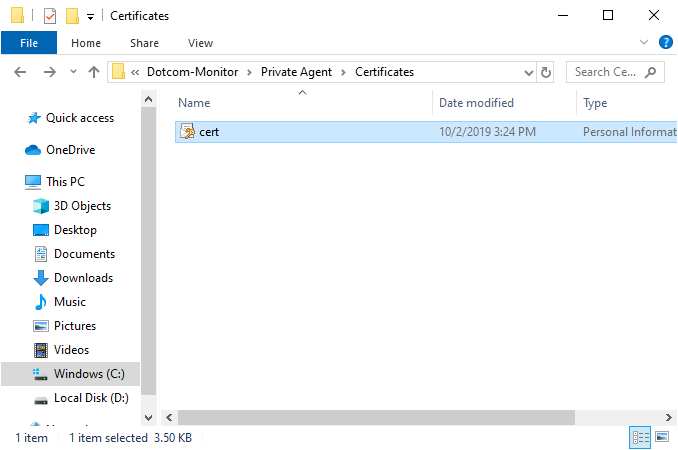Click horizontal scrollbar left arrow
The width and height of the screenshot is (678, 450).
click(x=169, y=418)
